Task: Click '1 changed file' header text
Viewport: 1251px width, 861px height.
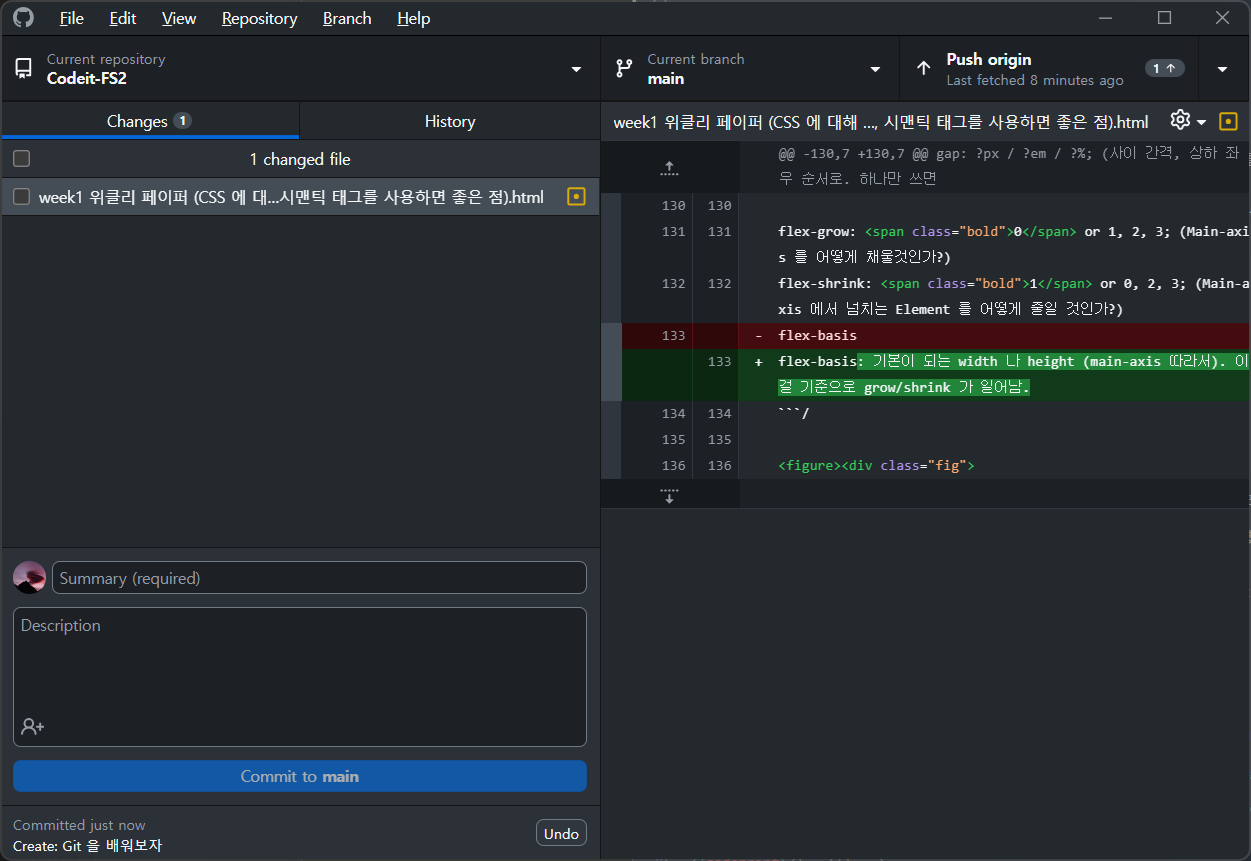Action: pyautogui.click(x=300, y=159)
